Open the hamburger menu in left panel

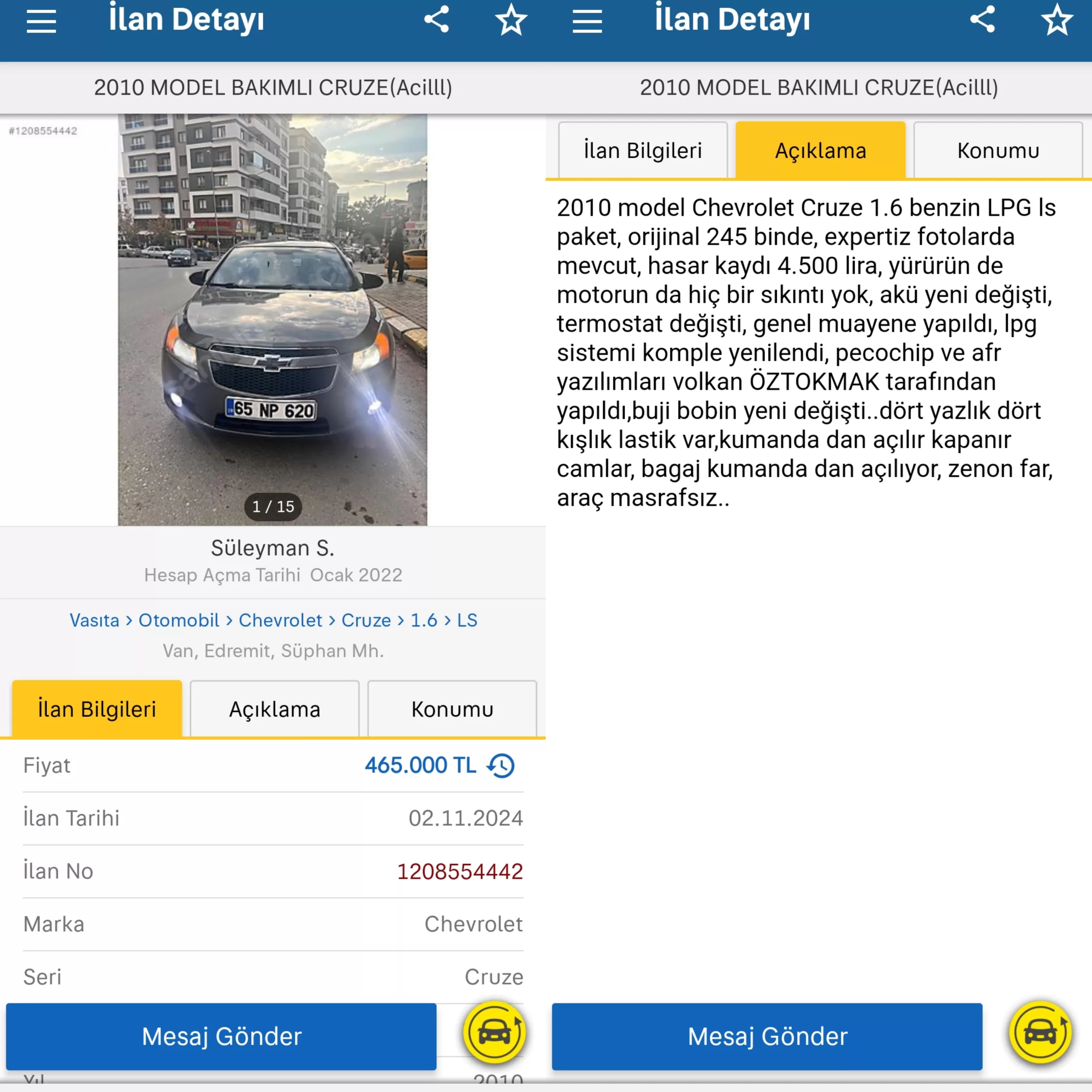(x=41, y=21)
